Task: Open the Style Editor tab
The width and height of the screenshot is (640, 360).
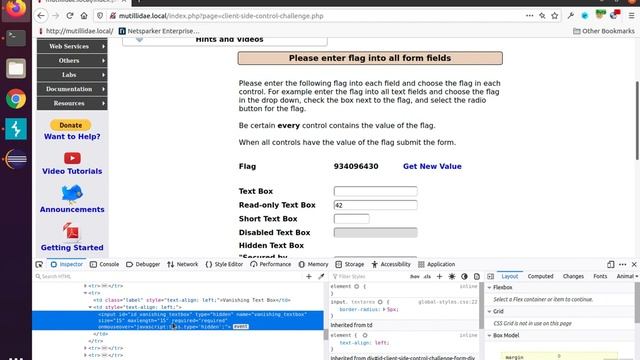Action: pyautogui.click(x=224, y=264)
